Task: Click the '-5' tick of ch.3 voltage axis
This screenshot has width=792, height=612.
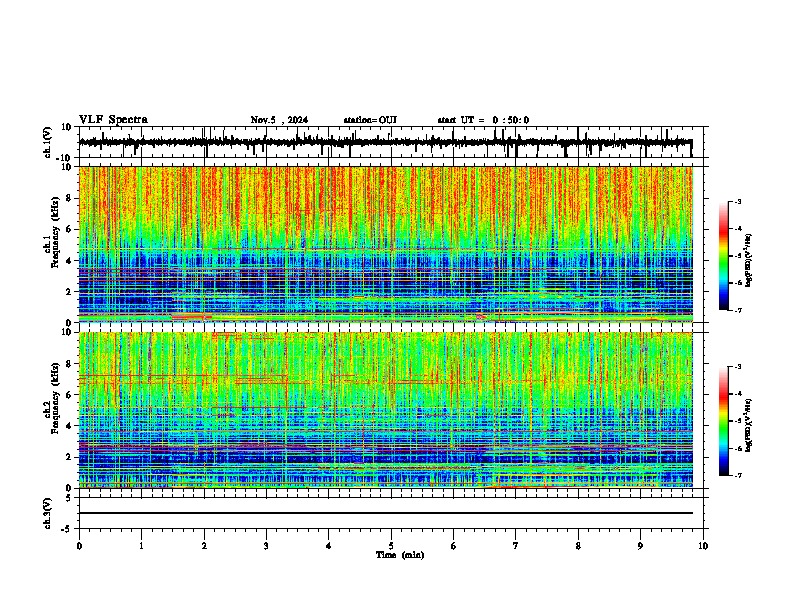Action: [x=67, y=529]
